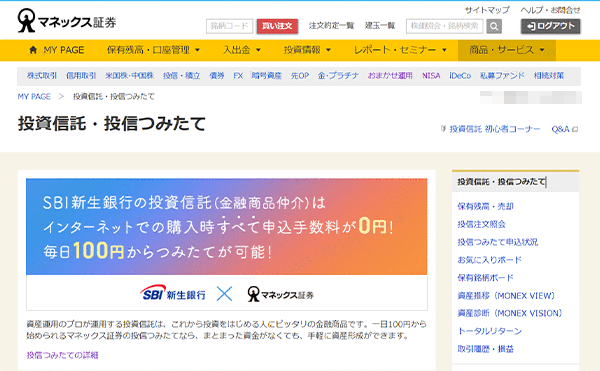
Task: Click the SBI新生銀行 logo below the banner
Action: tap(173, 294)
